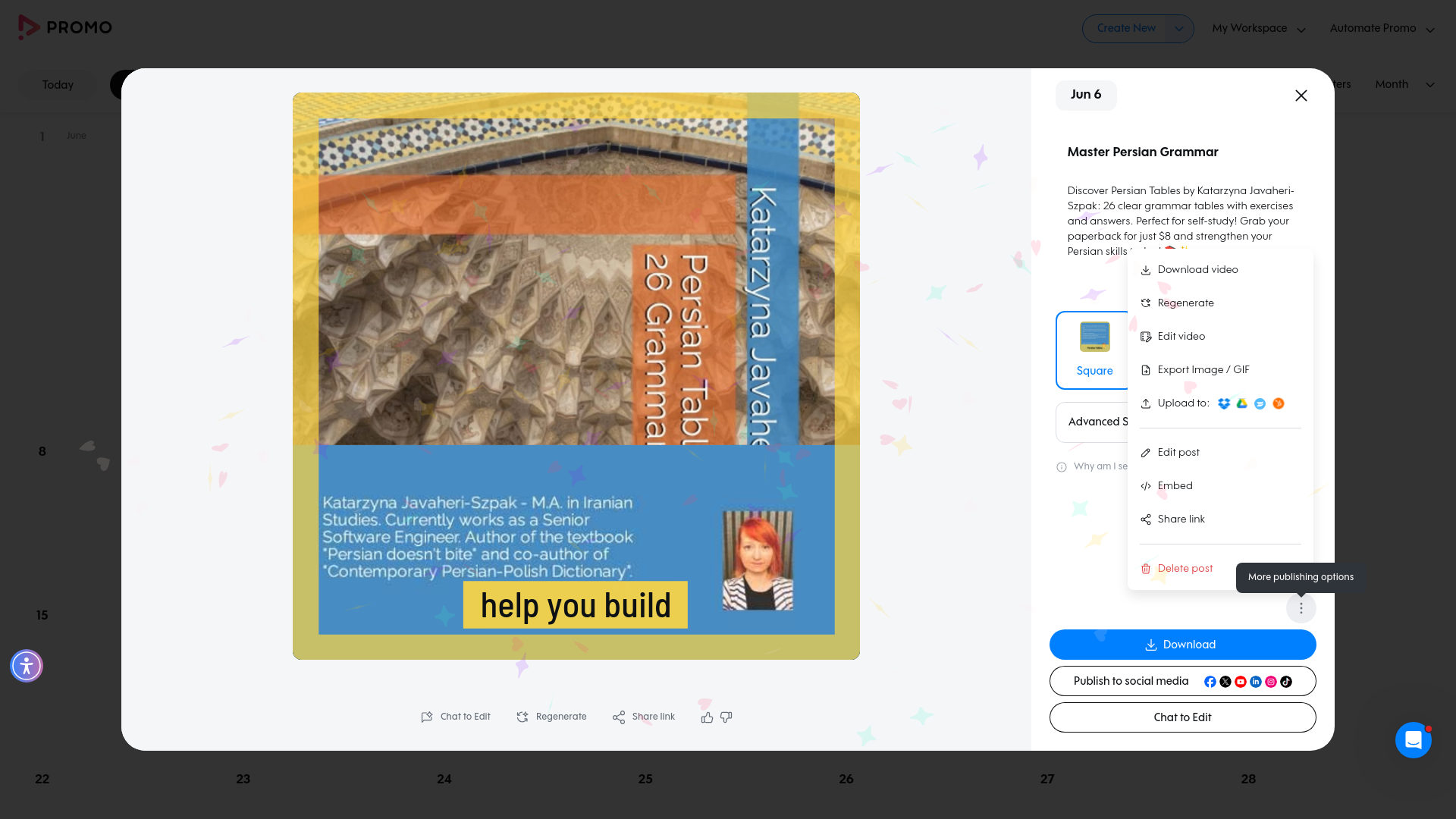Click the Download video arrow icon
The height and width of the screenshot is (819, 1456).
pyautogui.click(x=1146, y=270)
